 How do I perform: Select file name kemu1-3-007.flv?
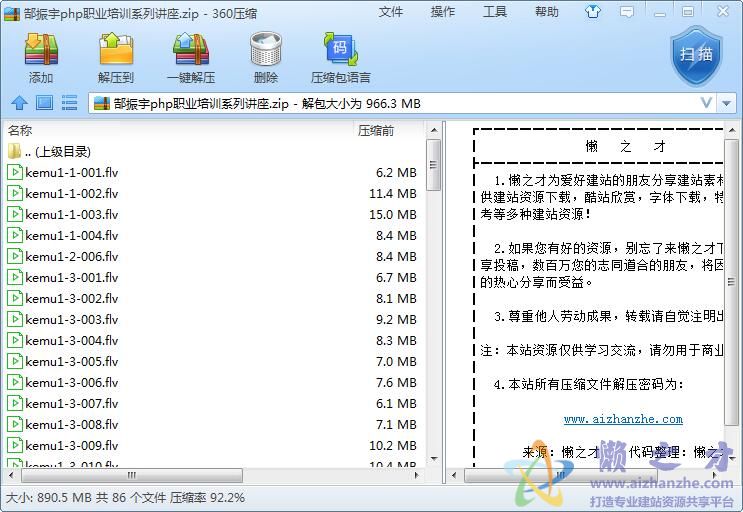coord(72,404)
